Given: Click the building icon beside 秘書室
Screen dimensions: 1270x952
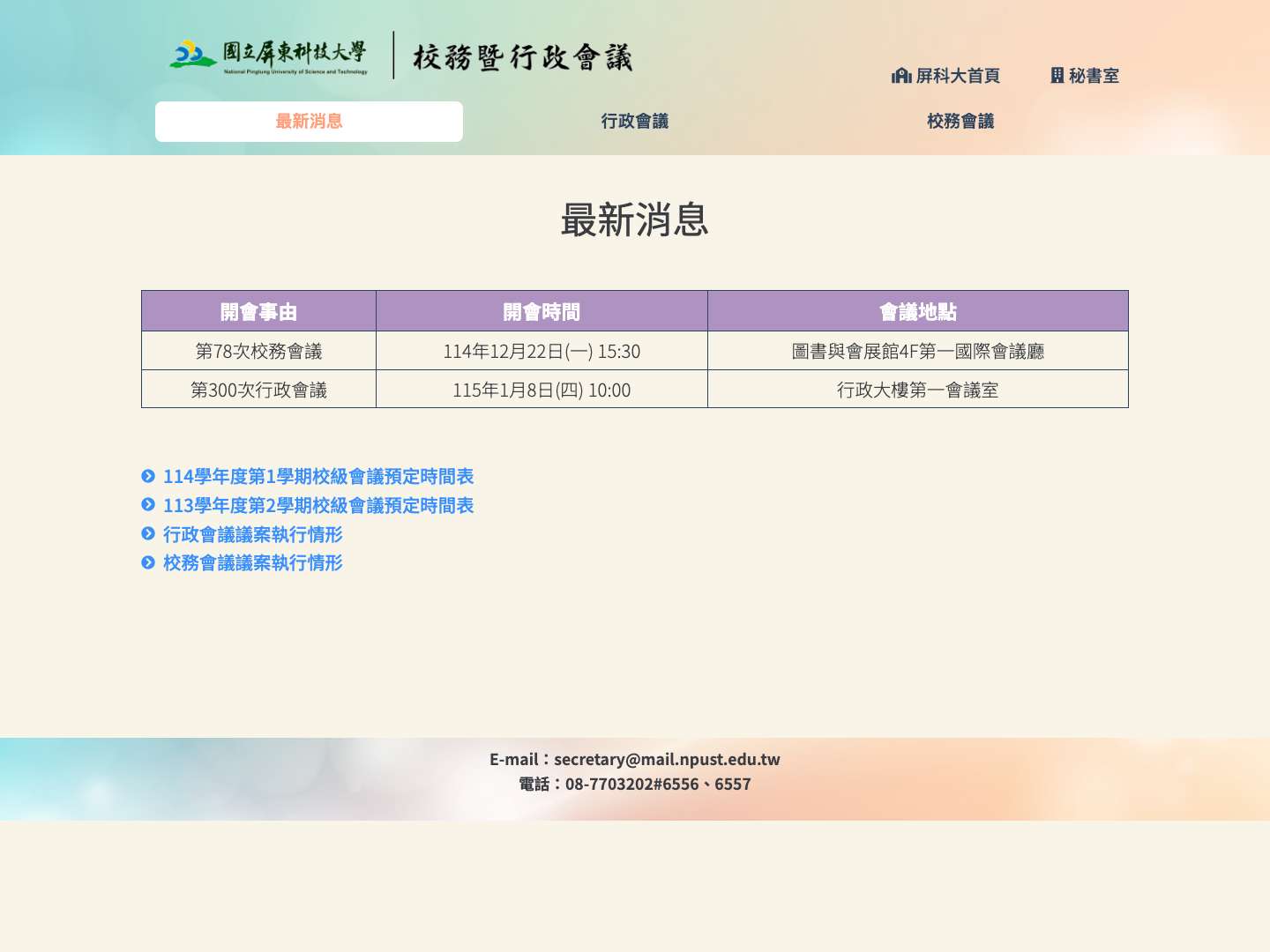Looking at the screenshot, I should [1057, 76].
